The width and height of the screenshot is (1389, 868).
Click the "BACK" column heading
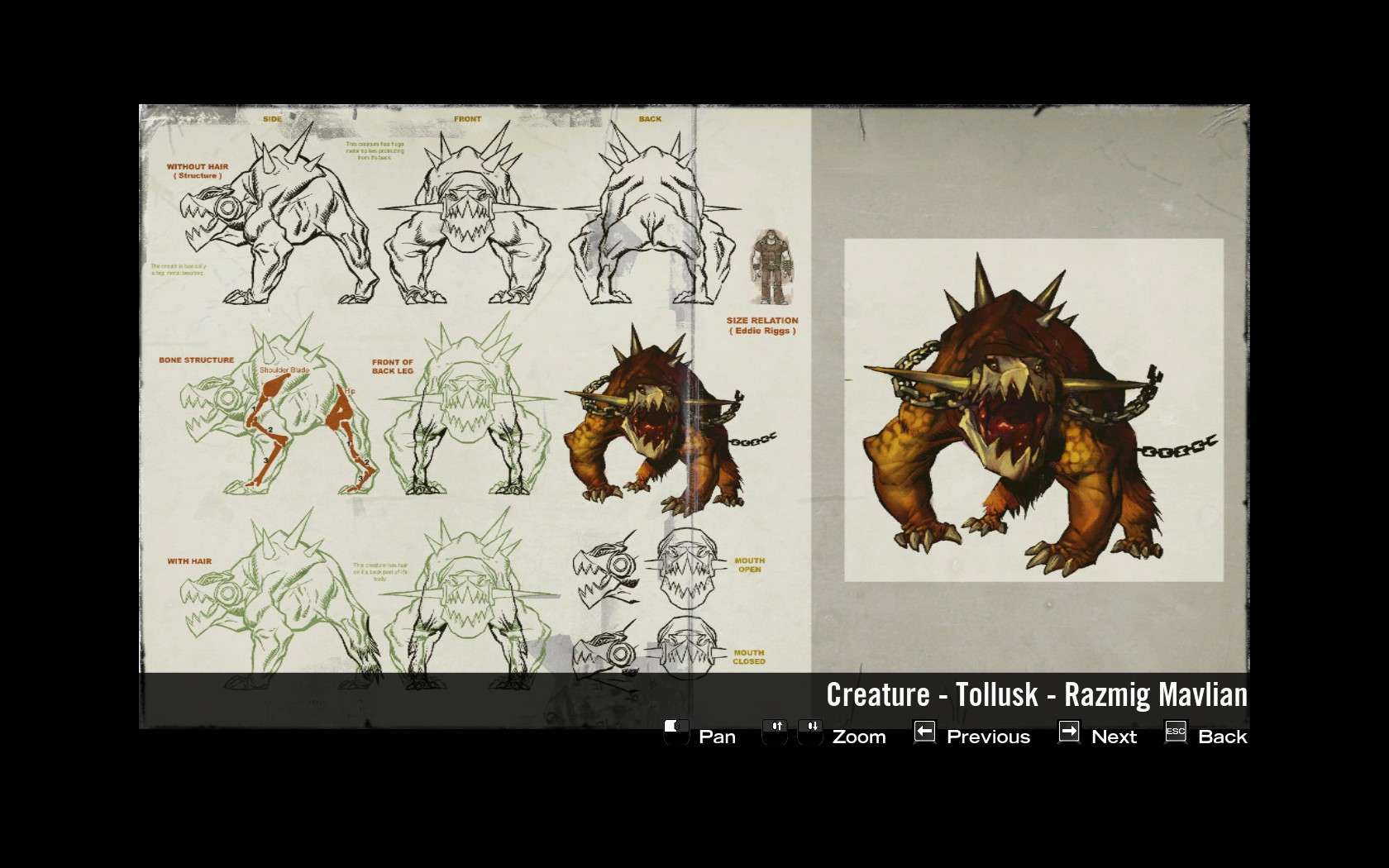tap(650, 119)
